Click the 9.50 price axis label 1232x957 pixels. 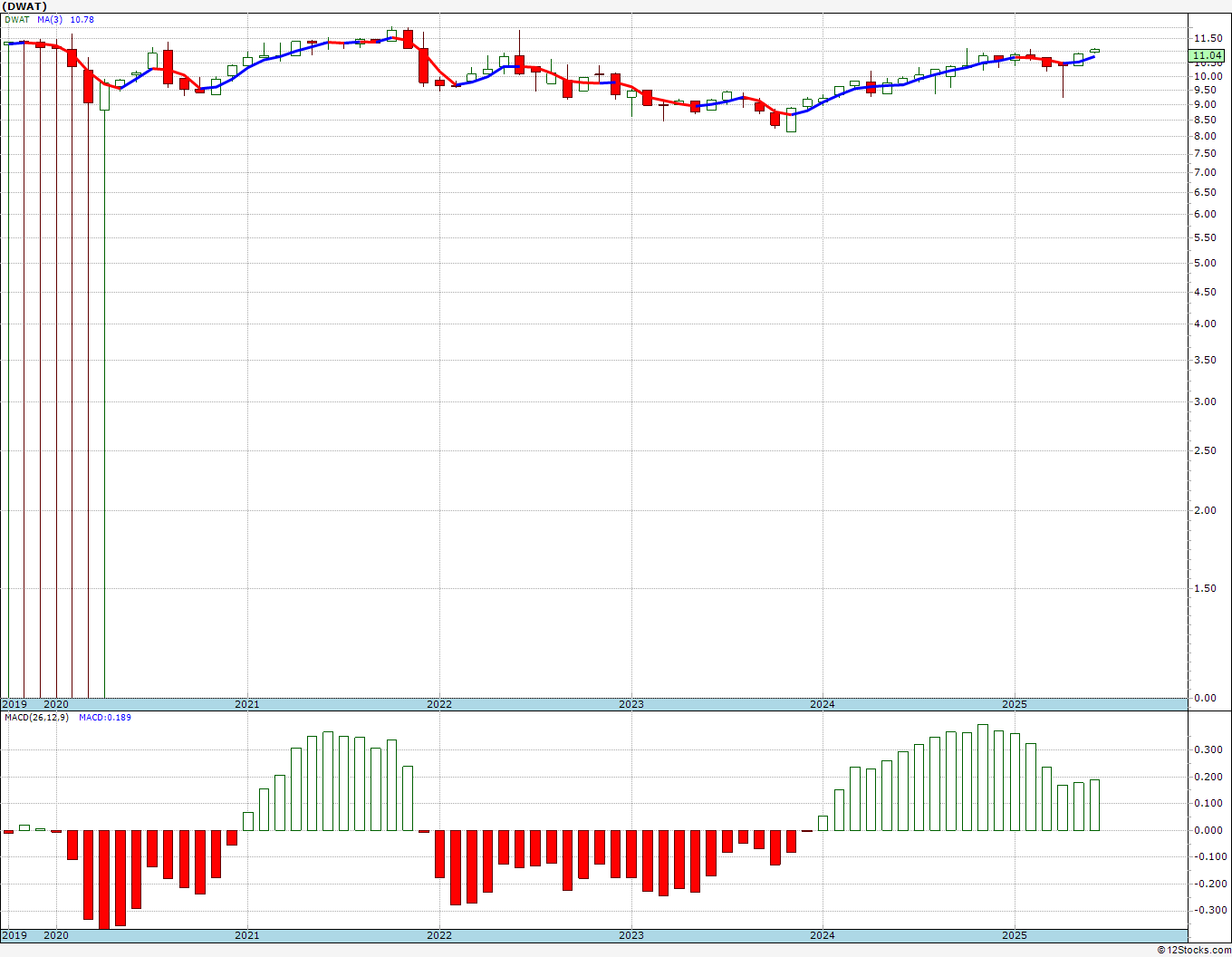coord(1205,90)
